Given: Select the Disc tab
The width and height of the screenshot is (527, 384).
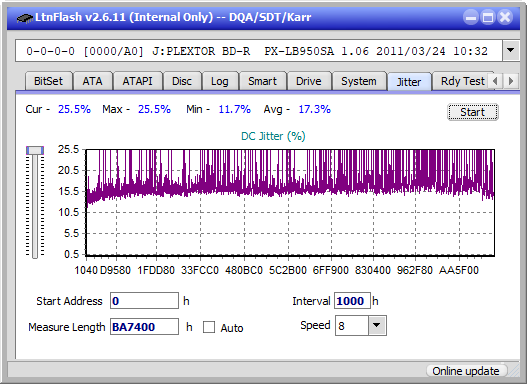Looking at the screenshot, I should pyautogui.click(x=182, y=81).
